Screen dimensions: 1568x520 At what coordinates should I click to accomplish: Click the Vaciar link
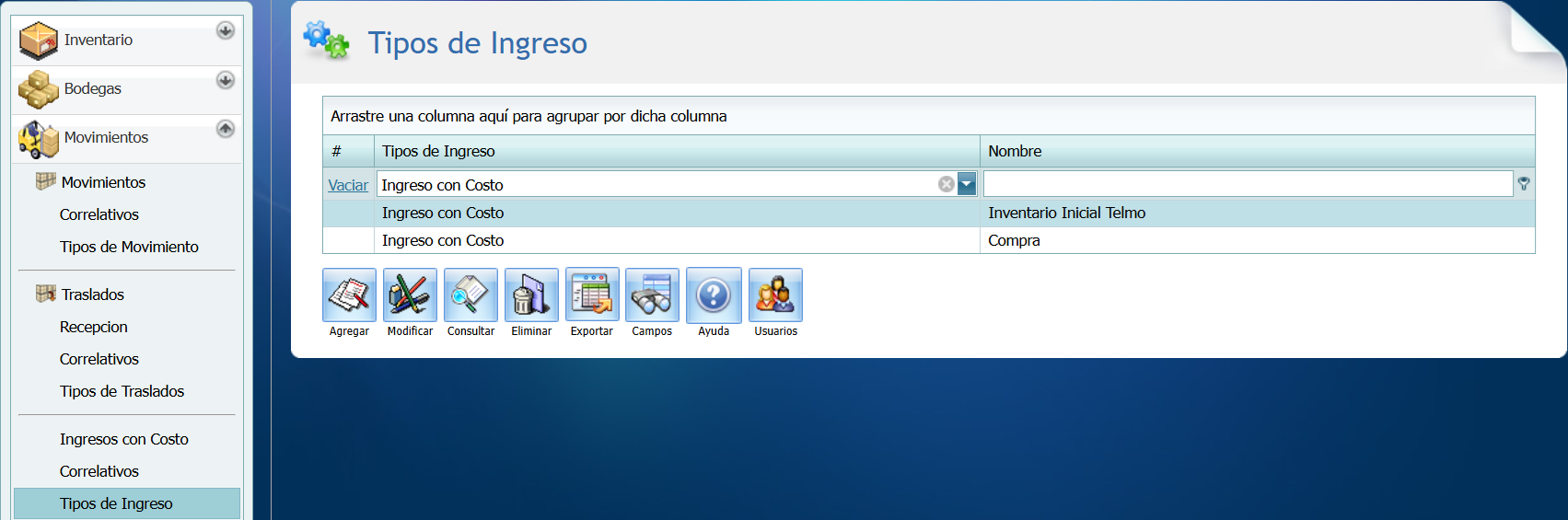click(x=348, y=185)
